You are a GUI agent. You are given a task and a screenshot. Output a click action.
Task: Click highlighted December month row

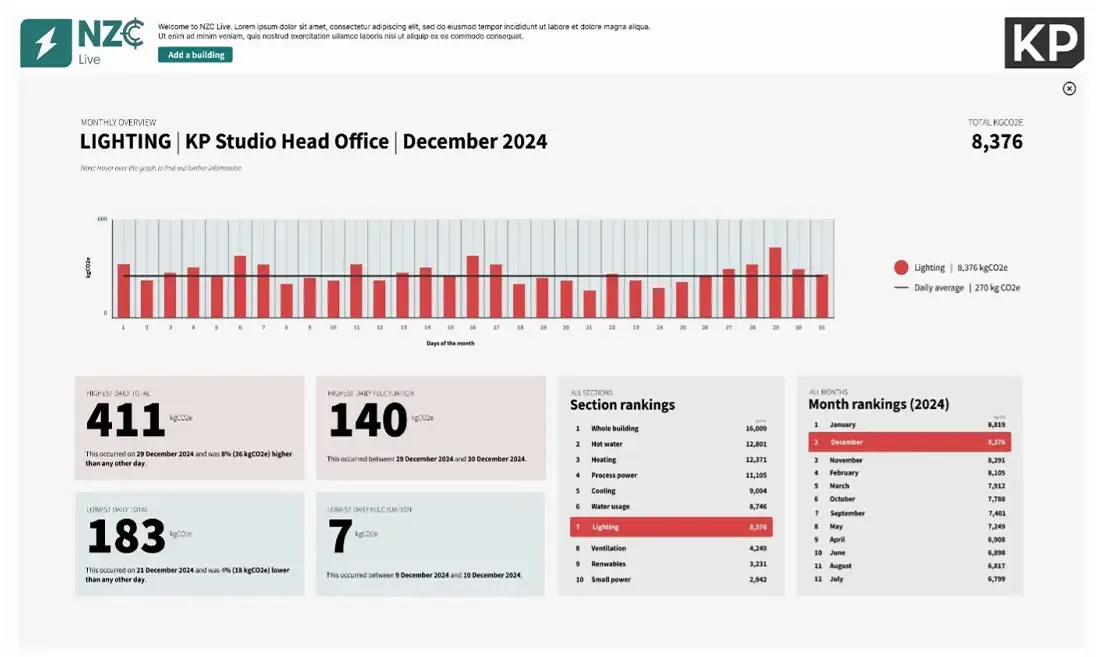tap(909, 442)
